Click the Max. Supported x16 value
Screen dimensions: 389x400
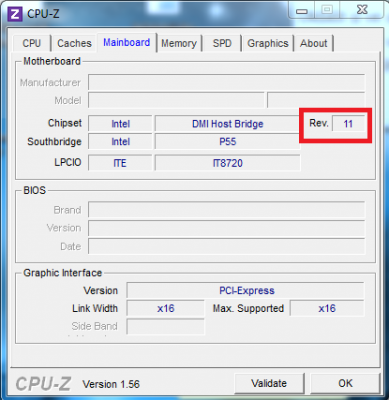pyautogui.click(x=327, y=308)
